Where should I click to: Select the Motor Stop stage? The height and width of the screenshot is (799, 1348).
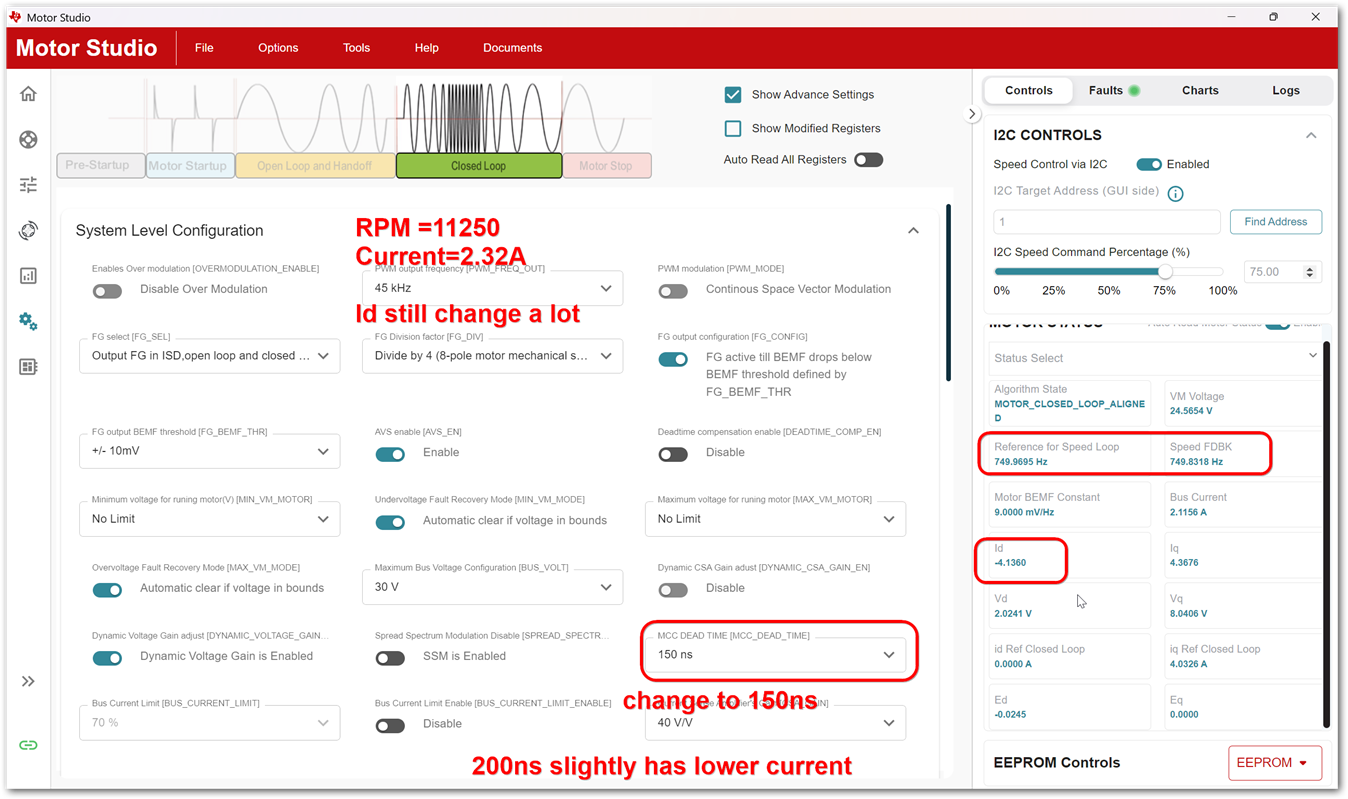point(606,166)
